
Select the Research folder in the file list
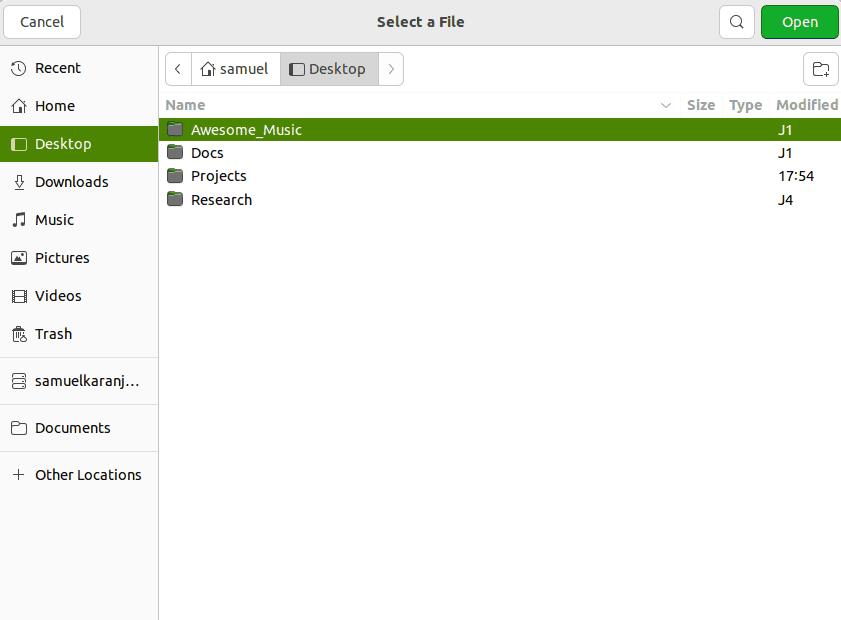coord(221,199)
